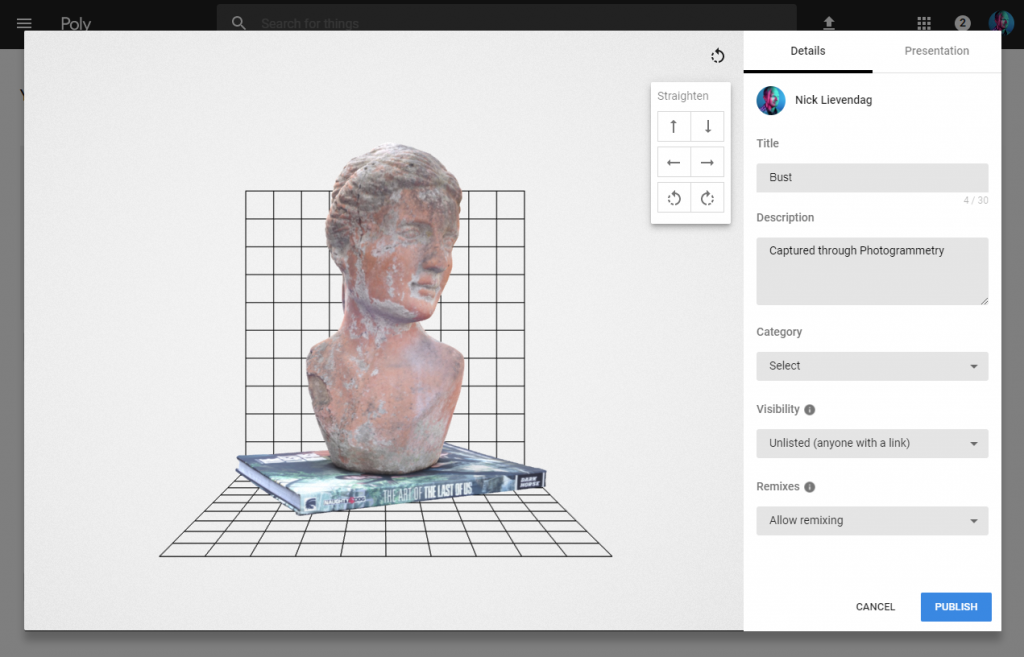The height and width of the screenshot is (657, 1024).
Task: Select the Details tab
Action: point(807,51)
